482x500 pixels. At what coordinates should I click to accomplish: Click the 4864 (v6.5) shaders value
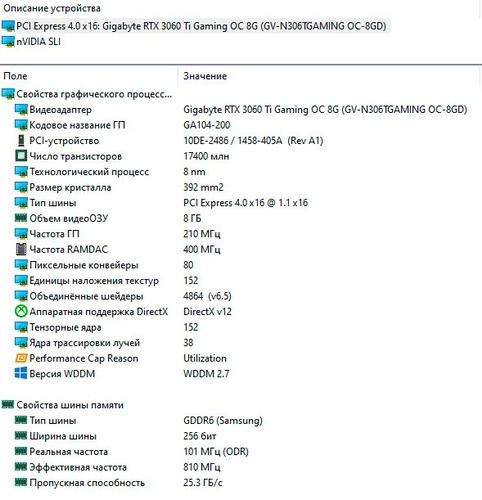207,296
